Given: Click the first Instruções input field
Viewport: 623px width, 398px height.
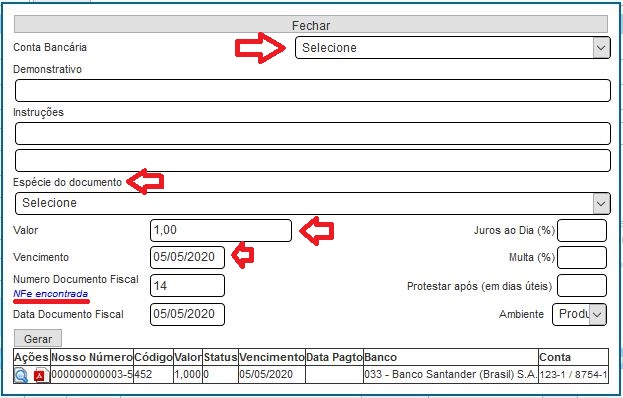Looking at the screenshot, I should (x=313, y=133).
